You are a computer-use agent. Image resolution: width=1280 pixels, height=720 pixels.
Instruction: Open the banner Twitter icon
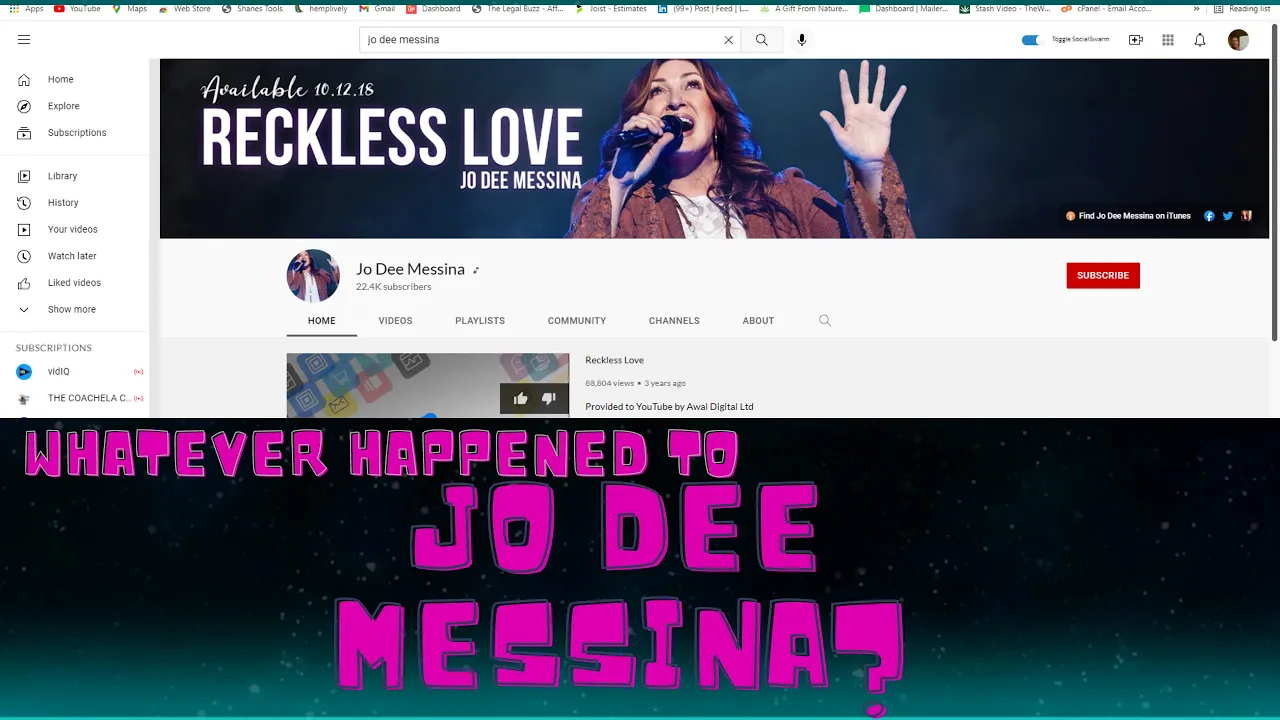(x=1228, y=216)
